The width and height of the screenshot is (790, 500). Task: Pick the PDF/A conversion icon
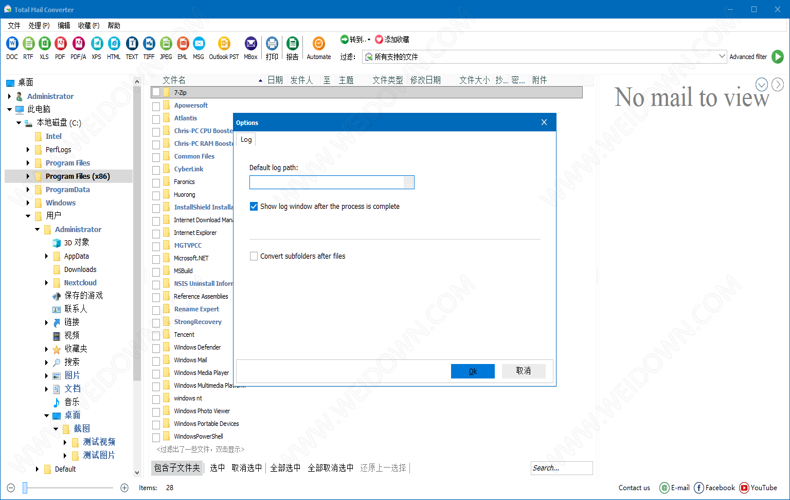tap(78, 43)
